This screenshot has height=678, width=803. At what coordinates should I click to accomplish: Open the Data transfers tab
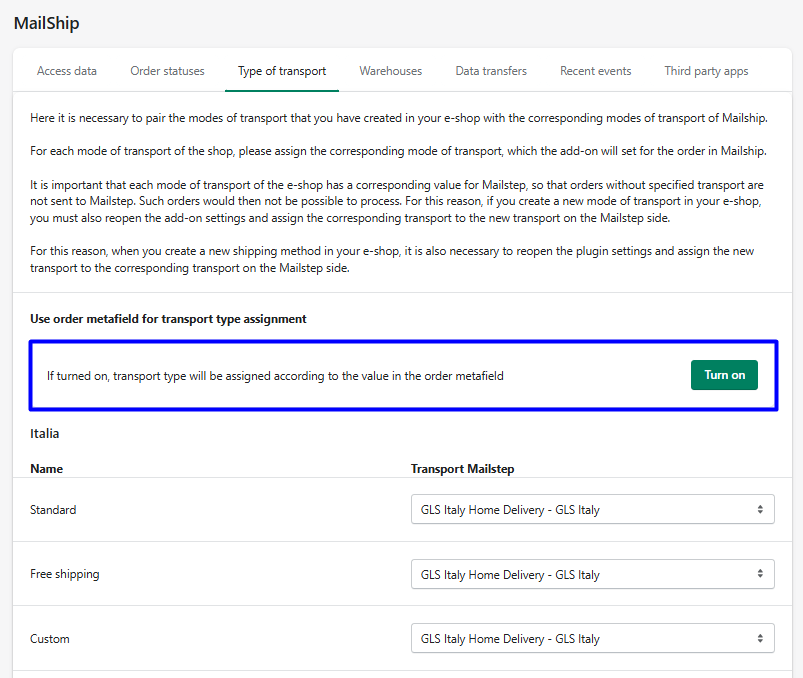click(491, 71)
